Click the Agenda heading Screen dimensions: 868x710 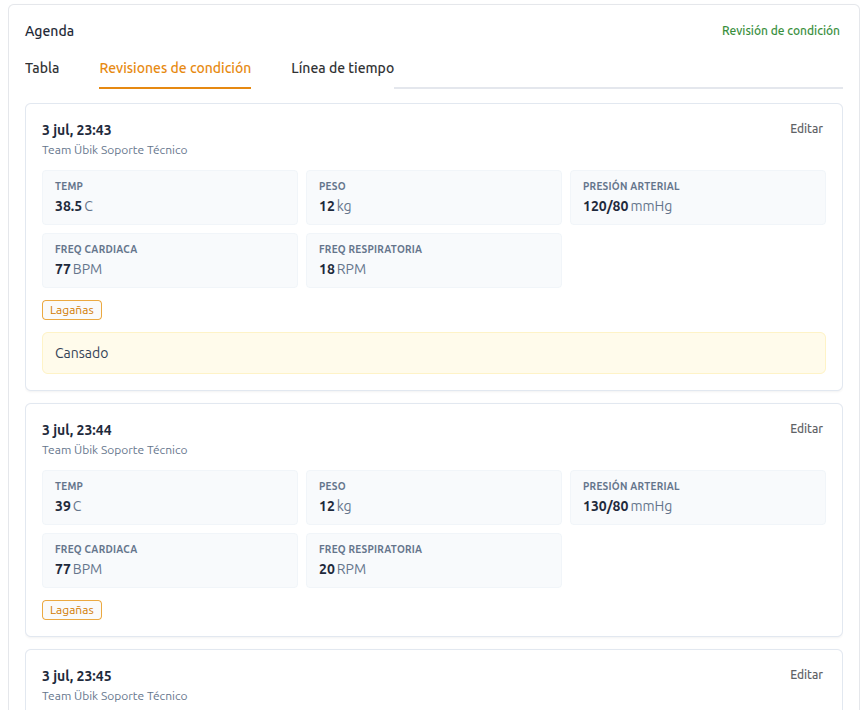click(49, 31)
